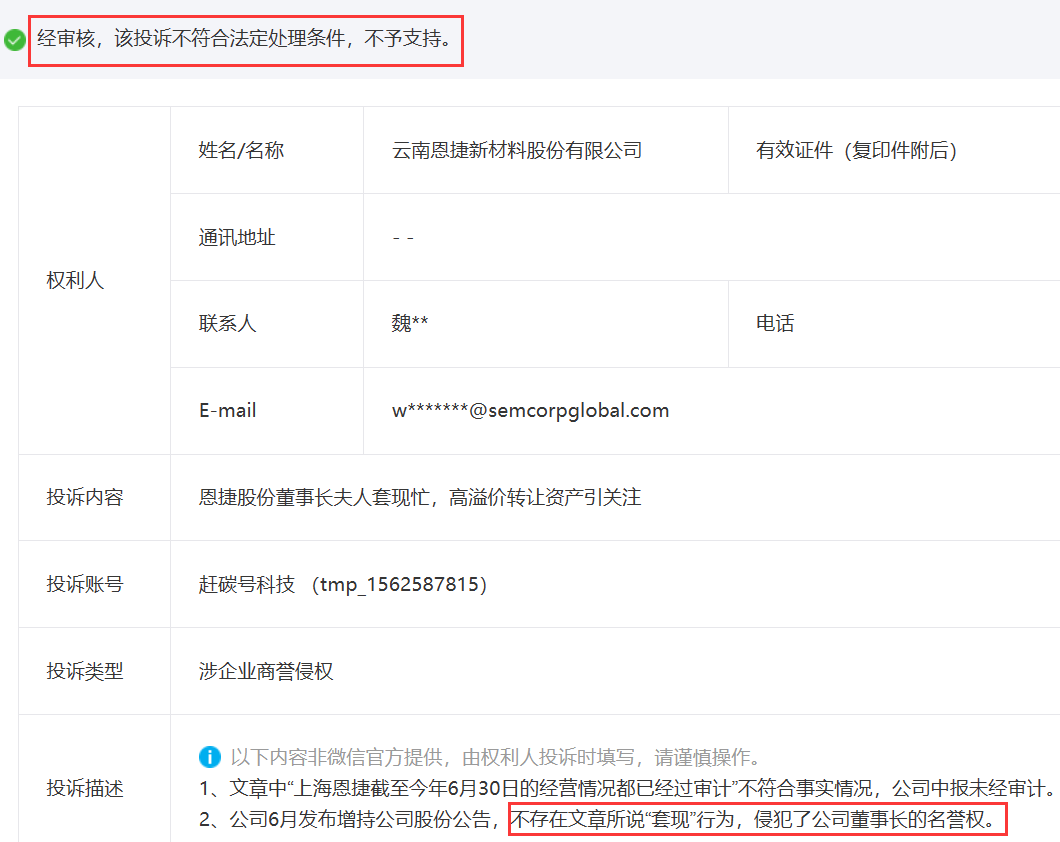The height and width of the screenshot is (842, 1060).
Task: Click the green checkmark status icon
Action: [x=15, y=40]
